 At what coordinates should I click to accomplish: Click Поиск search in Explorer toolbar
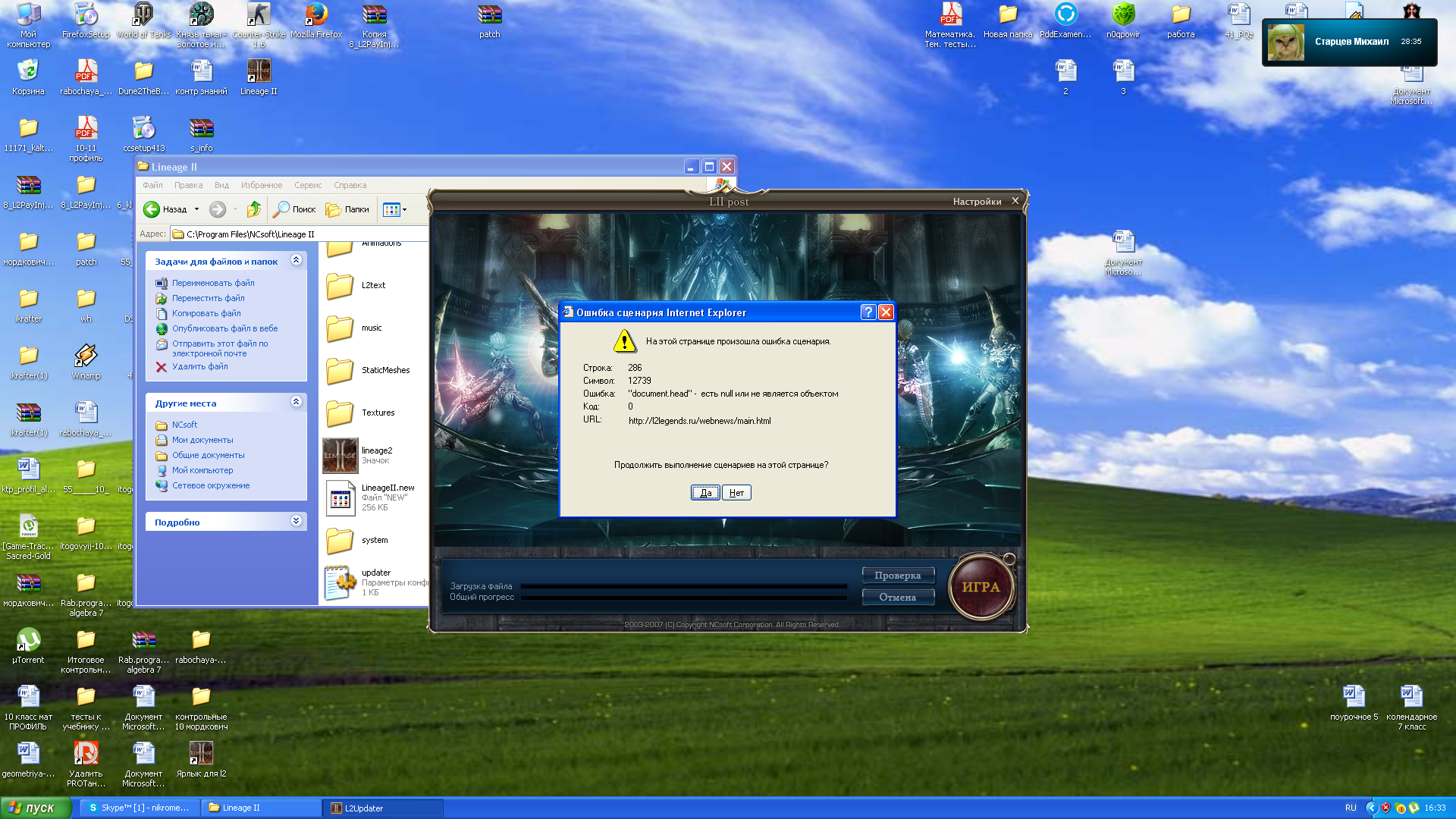(x=295, y=209)
